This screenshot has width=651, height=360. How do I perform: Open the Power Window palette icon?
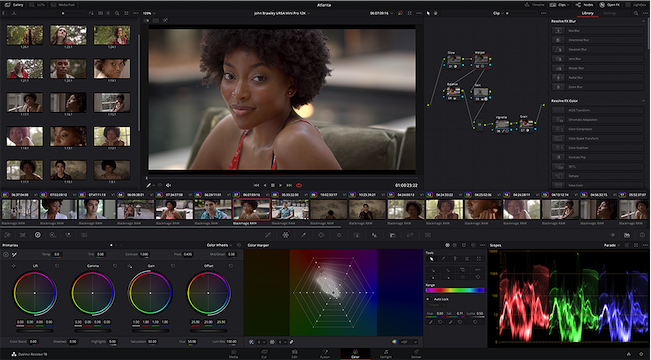click(x=321, y=235)
